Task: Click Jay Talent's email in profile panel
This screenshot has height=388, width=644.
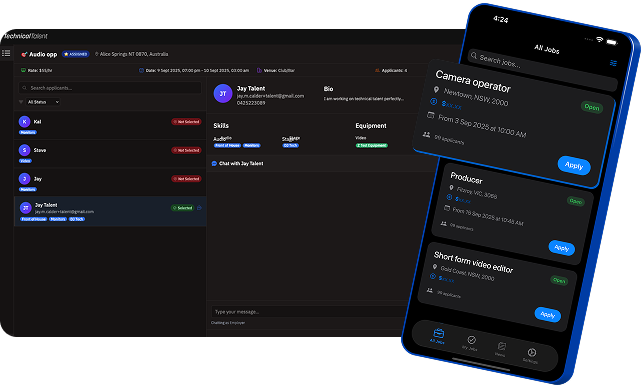Action: (x=270, y=96)
